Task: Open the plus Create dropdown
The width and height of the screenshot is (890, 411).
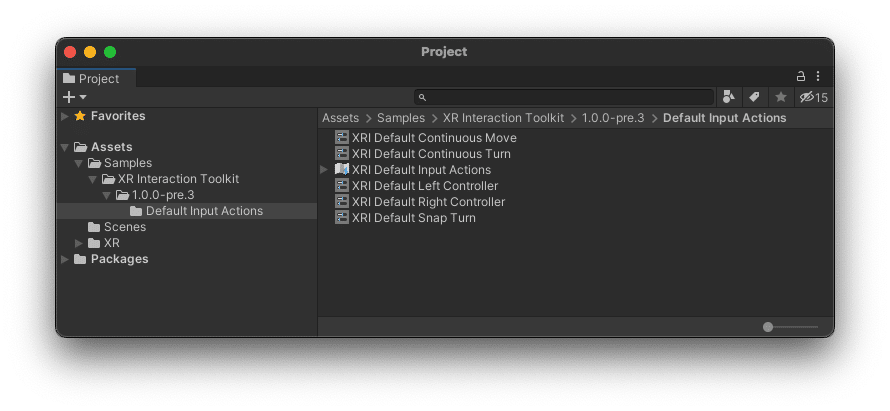Action: (74, 97)
